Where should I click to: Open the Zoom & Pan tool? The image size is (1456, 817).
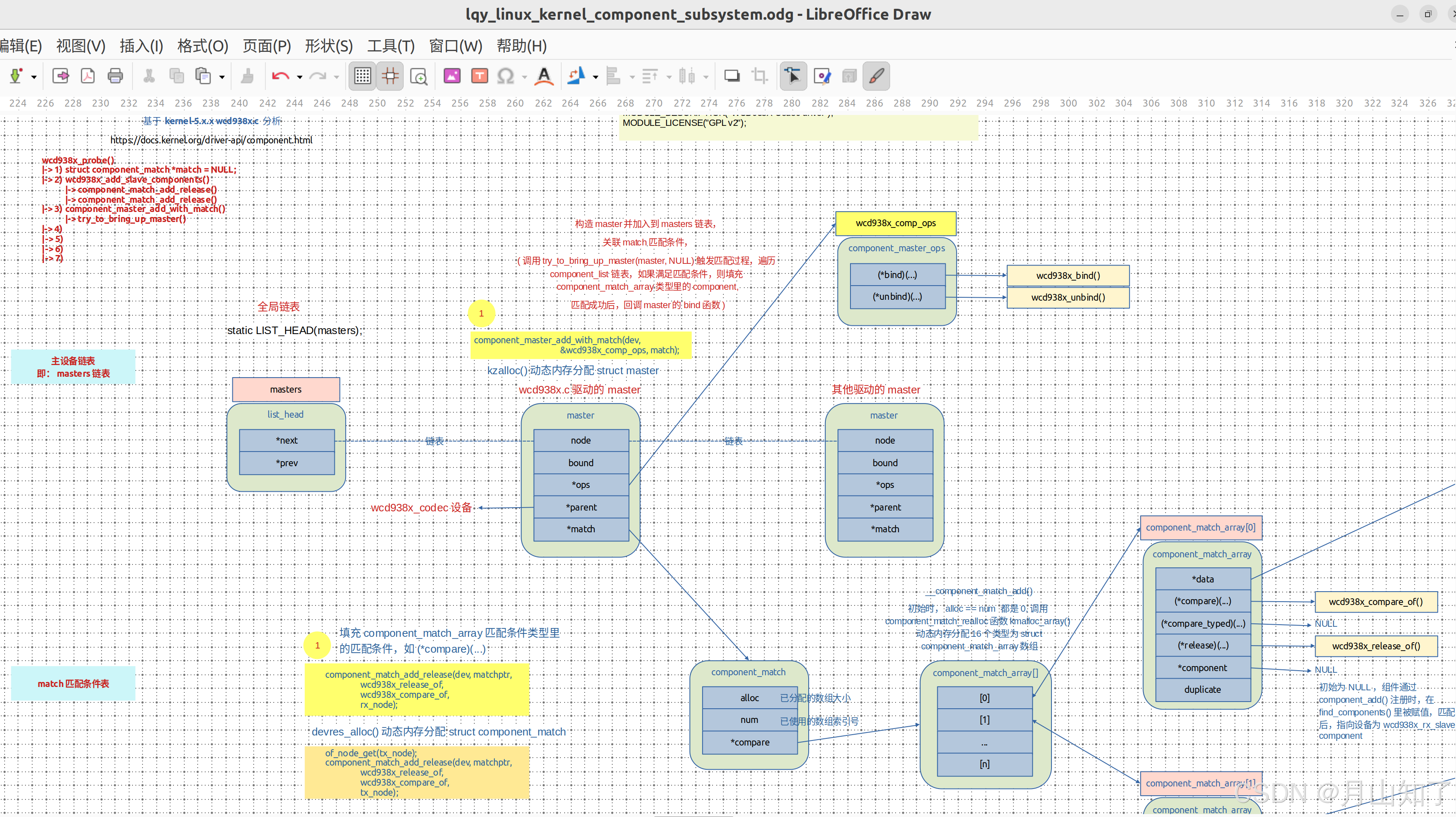point(419,77)
